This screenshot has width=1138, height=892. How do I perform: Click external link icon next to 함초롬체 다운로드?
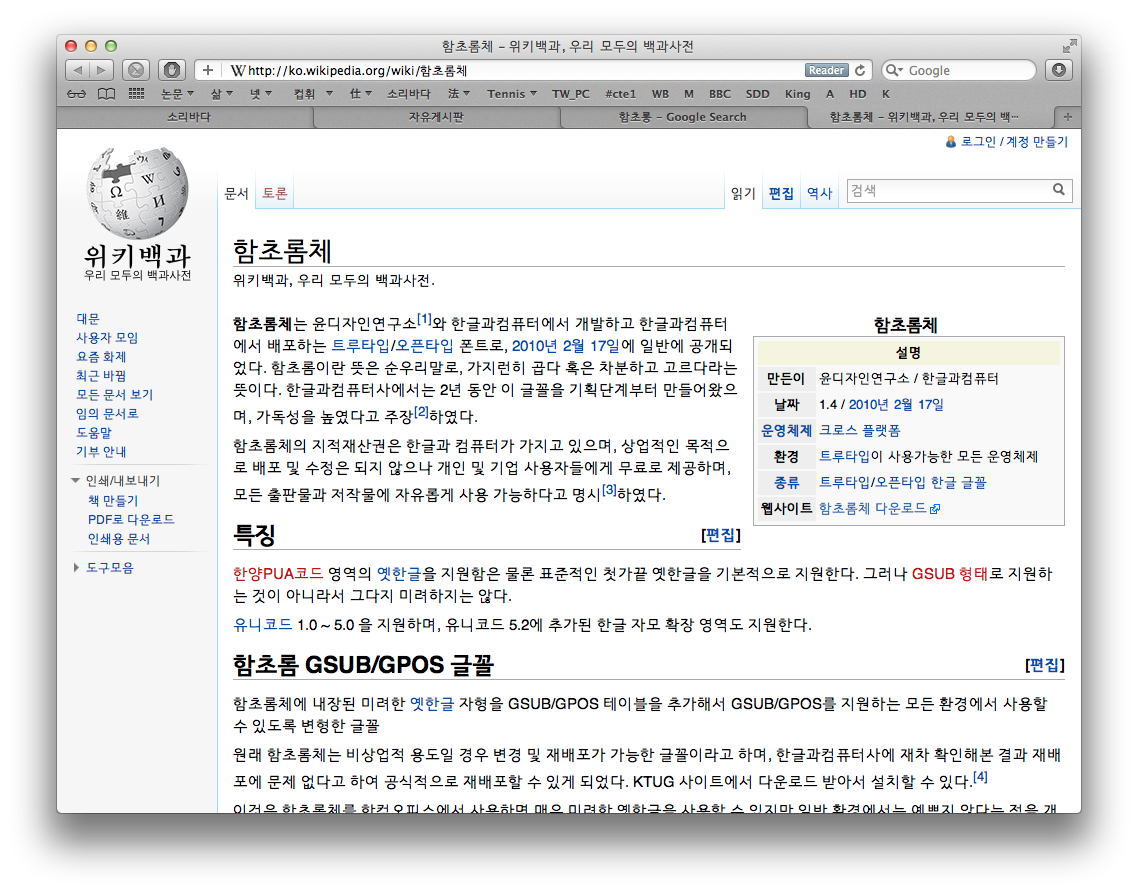click(935, 509)
